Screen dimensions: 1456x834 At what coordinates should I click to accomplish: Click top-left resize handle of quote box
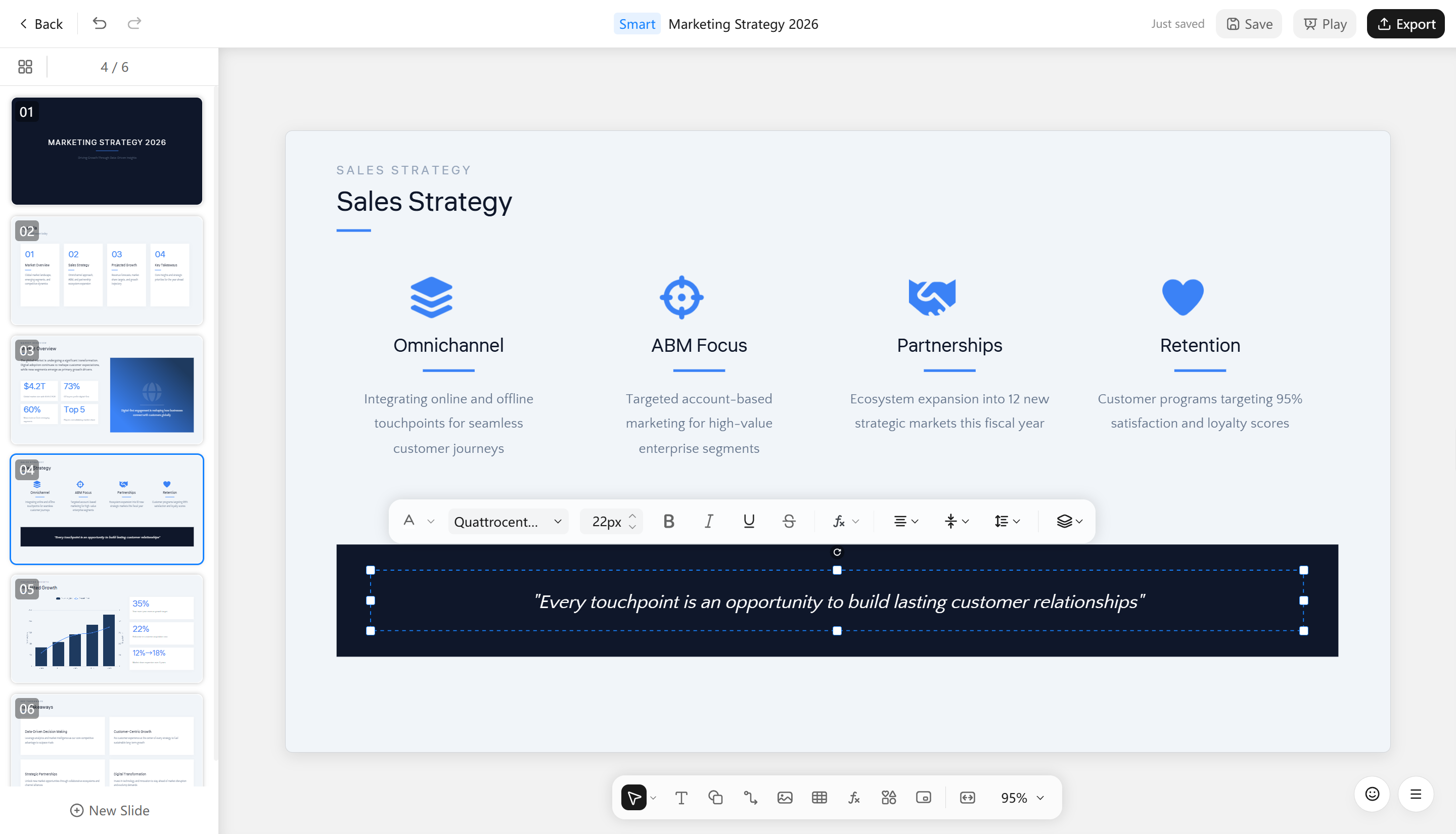click(371, 570)
